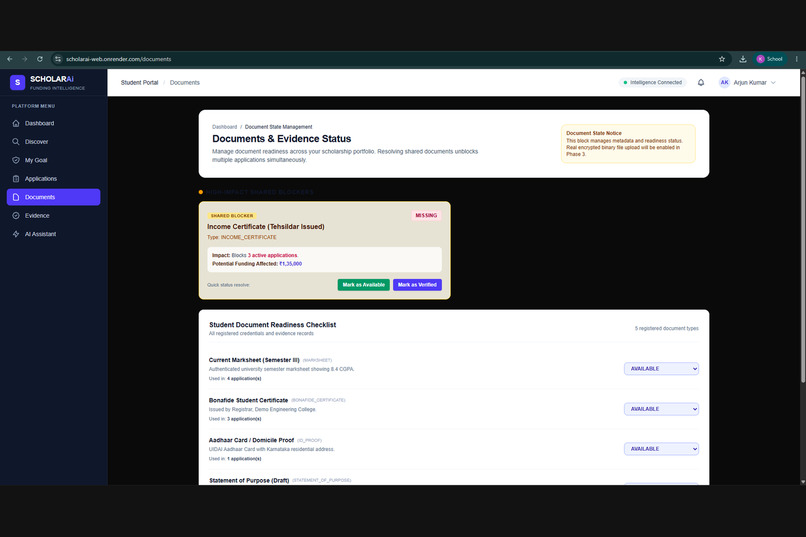This screenshot has height=537, width=806.
Task: Click the Documents file icon
Action: 16,197
